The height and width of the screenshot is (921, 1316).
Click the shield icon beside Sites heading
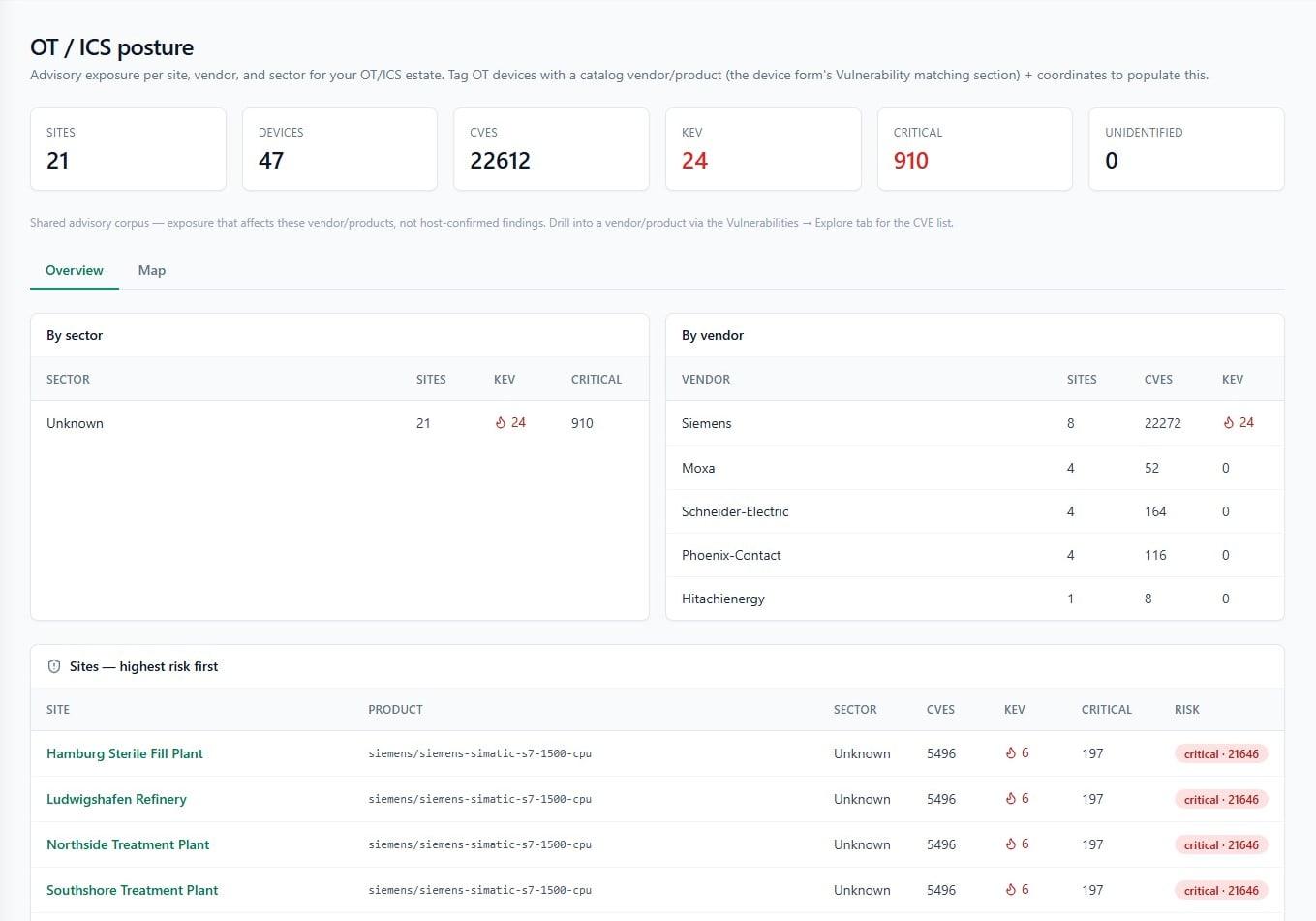(54, 666)
